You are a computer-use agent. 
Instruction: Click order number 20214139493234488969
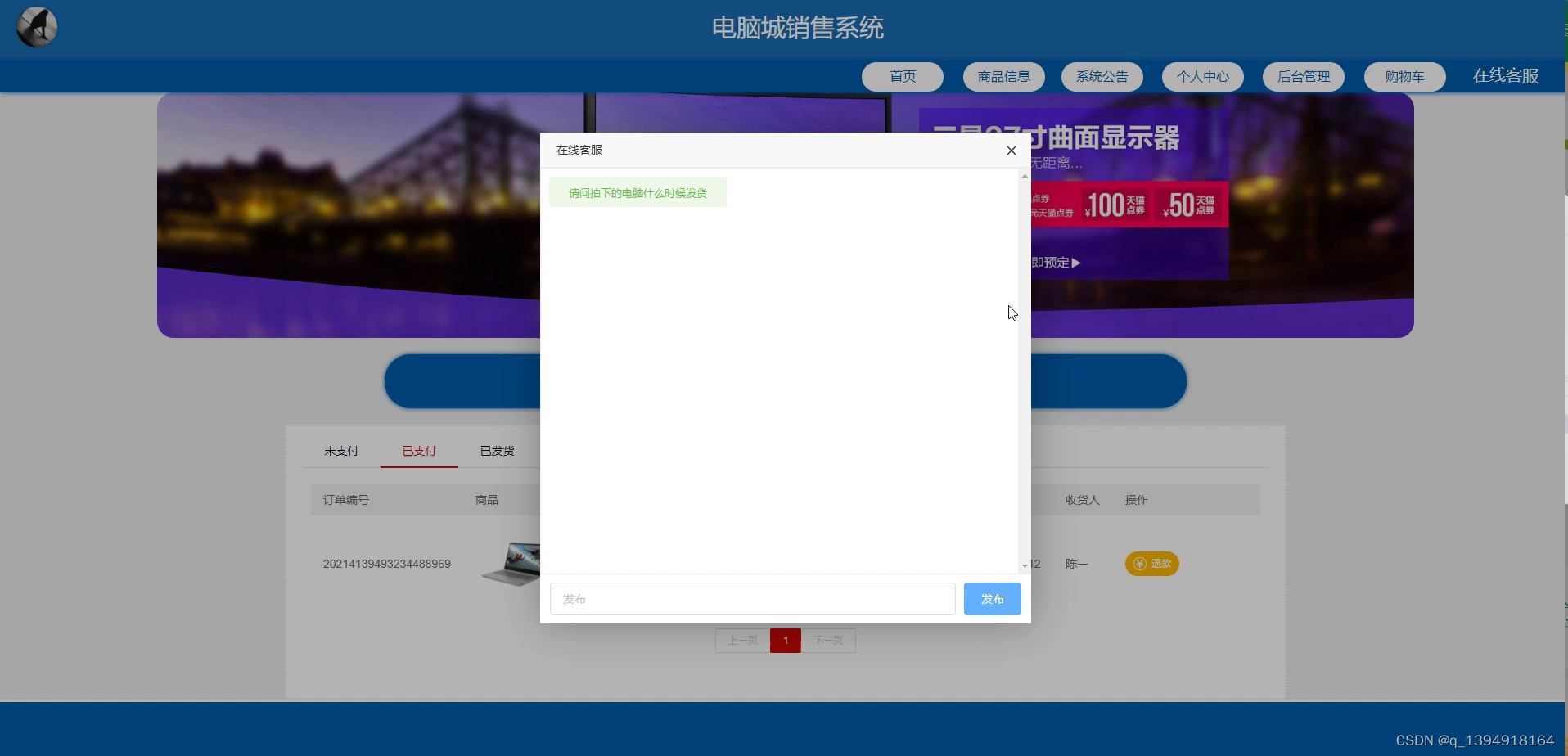(x=387, y=564)
